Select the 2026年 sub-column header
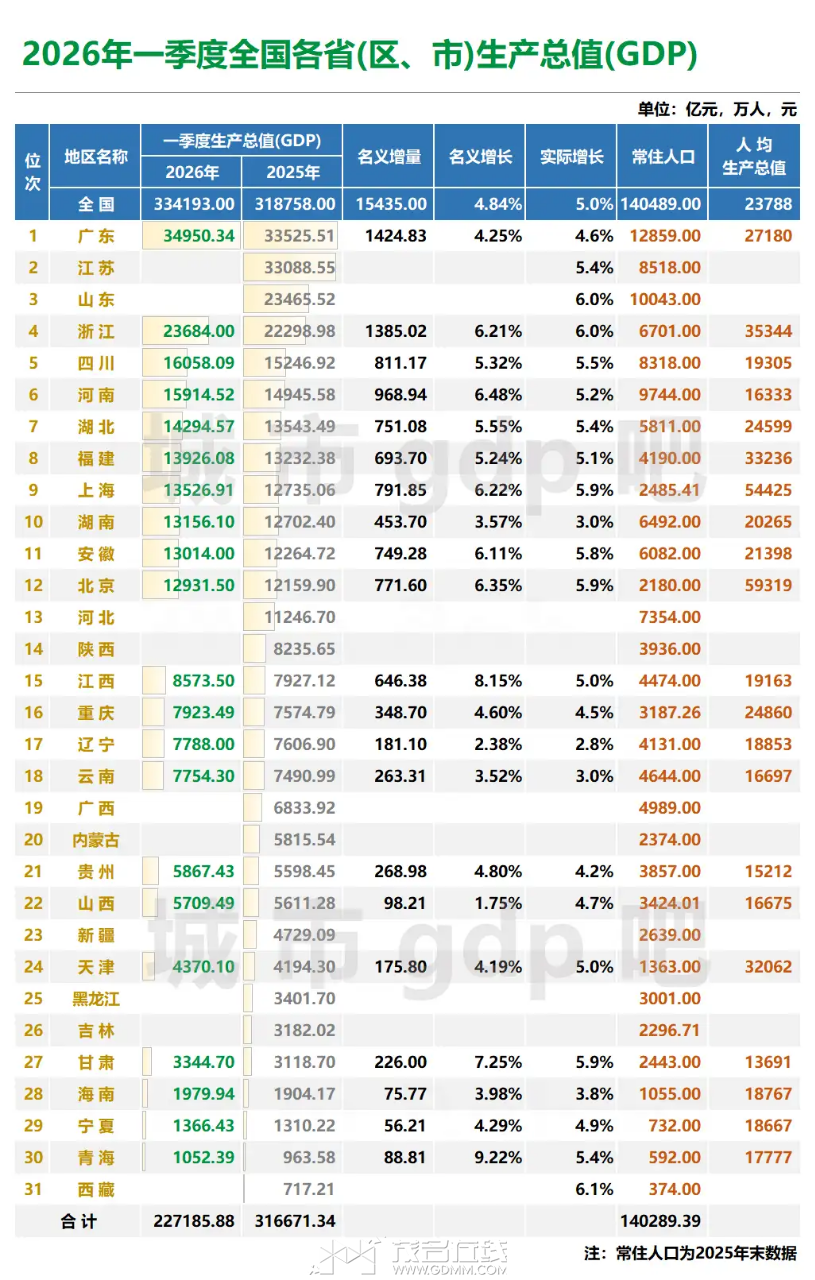 (192, 172)
